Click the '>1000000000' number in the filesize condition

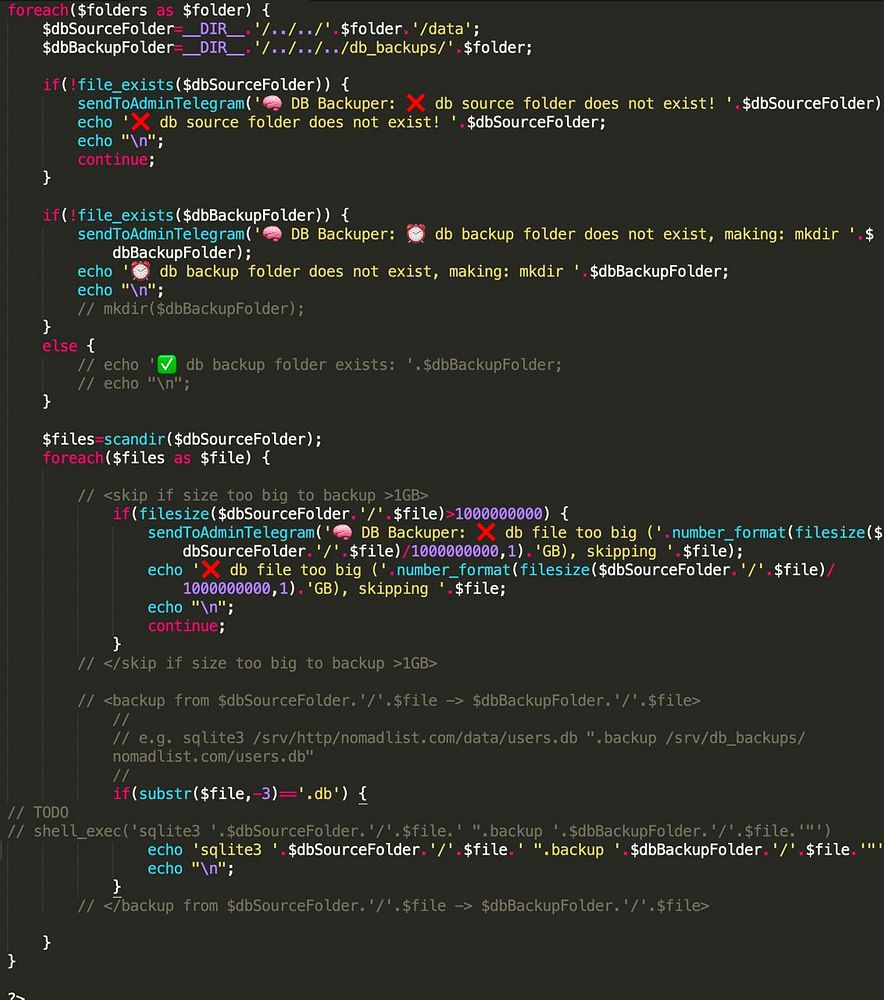[x=494, y=513]
